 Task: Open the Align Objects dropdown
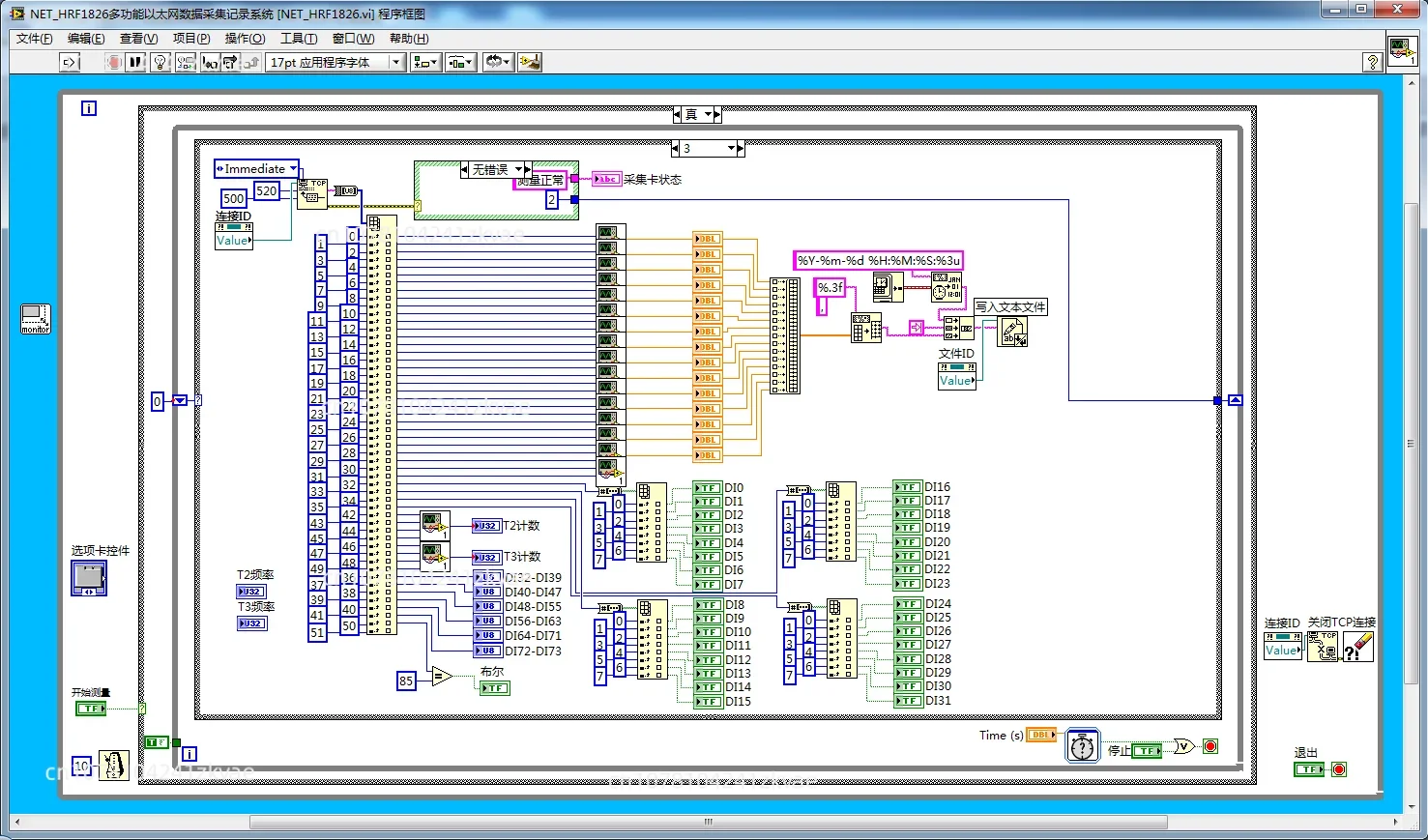tap(425, 62)
